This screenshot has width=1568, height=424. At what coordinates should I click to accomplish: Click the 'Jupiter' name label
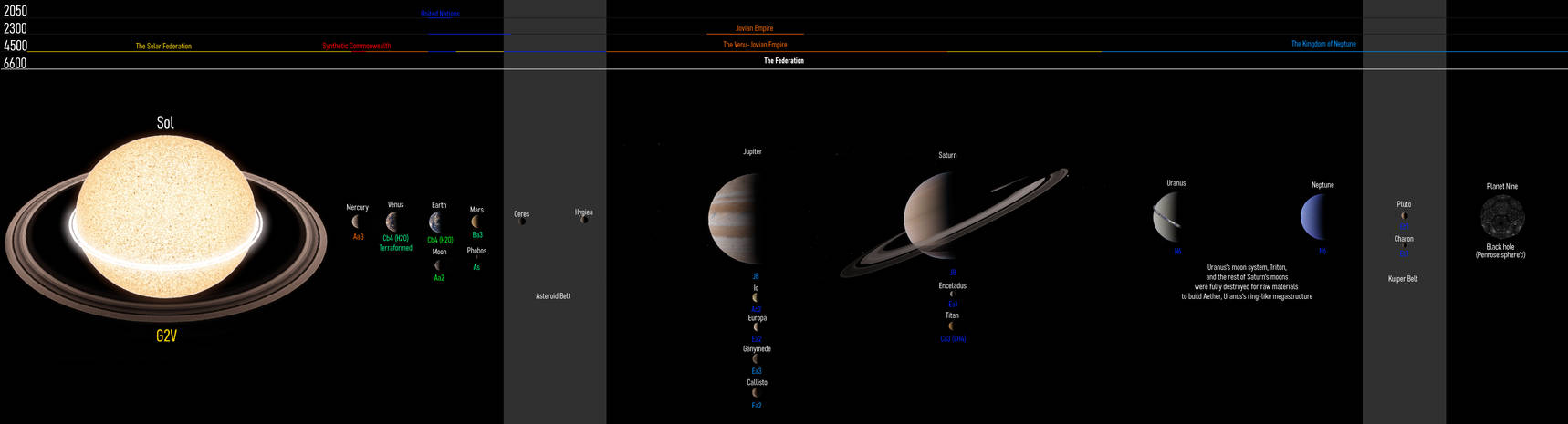(x=752, y=152)
